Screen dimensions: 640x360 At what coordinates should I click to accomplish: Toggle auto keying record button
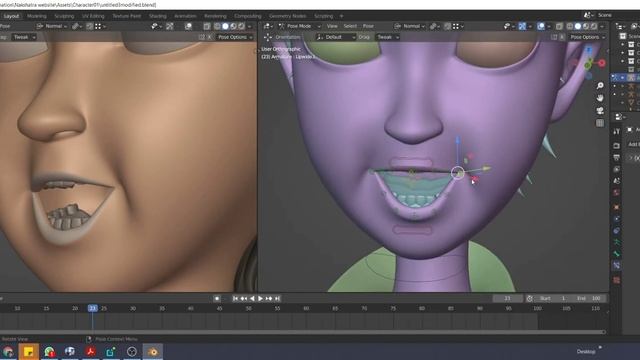[217, 298]
